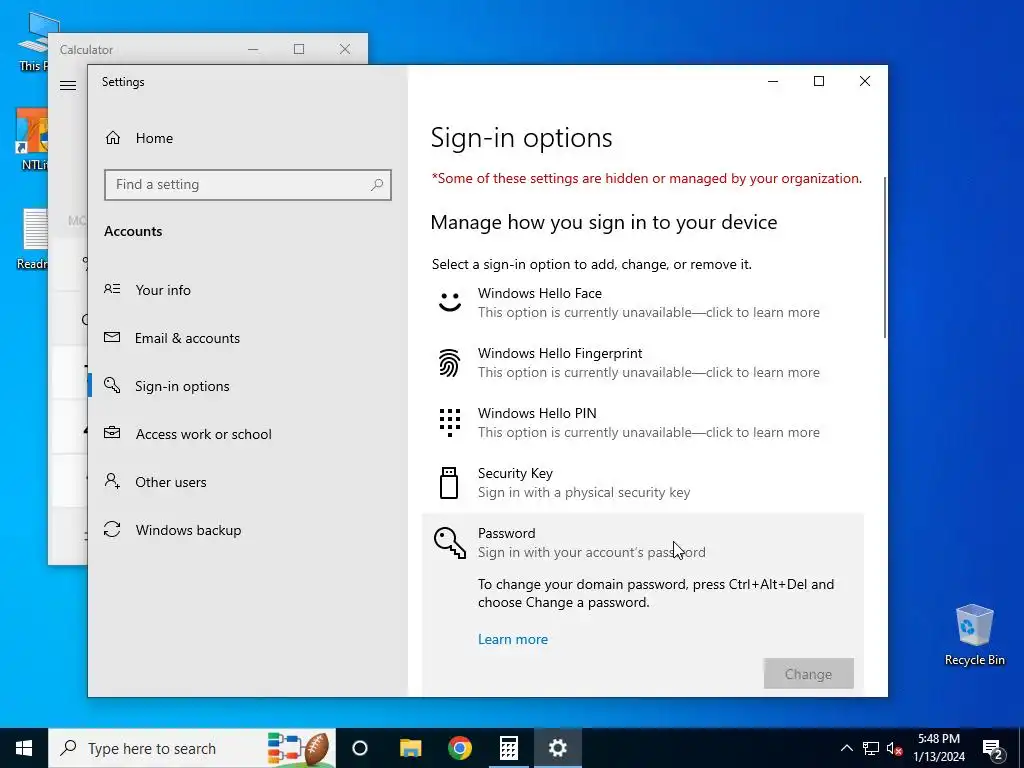
Task: Click the Settings window vertical scrollbar
Action: click(884, 257)
